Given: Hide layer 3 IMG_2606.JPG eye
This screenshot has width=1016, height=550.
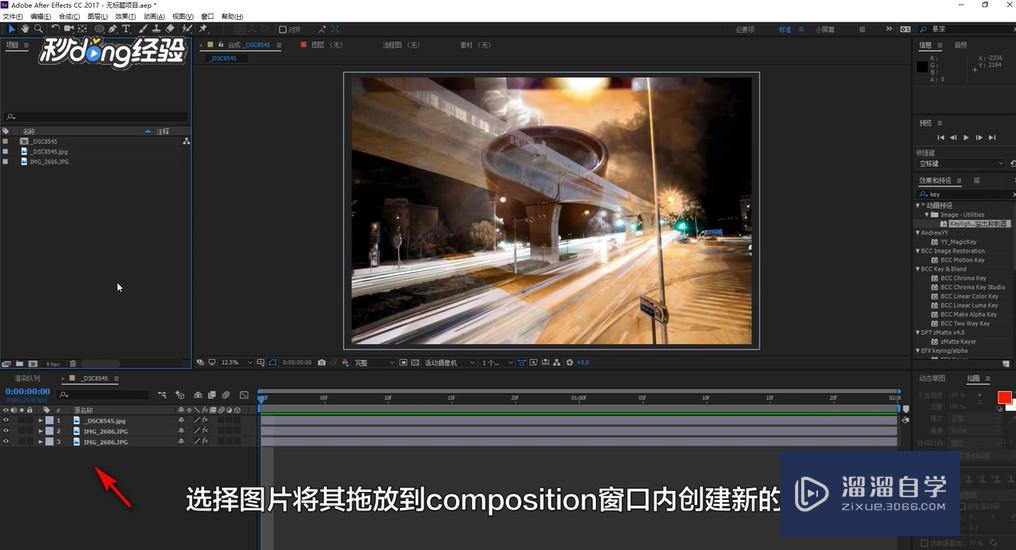Looking at the screenshot, I should 6,442.
